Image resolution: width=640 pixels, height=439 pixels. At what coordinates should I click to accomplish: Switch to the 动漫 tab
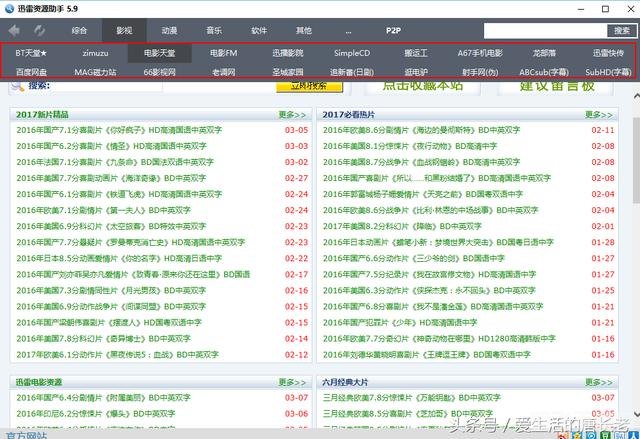(x=169, y=30)
